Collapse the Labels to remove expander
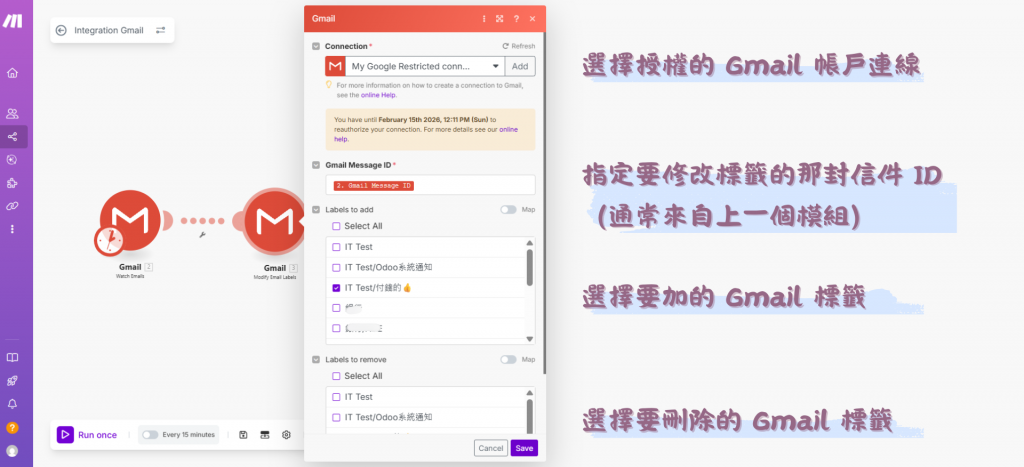 pos(316,360)
